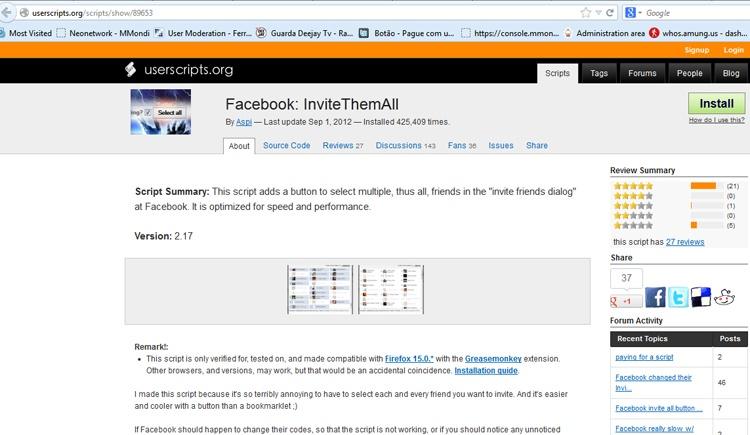750x435 pixels.
Task: Click the bookmark star icon in address bar
Action: click(x=586, y=13)
